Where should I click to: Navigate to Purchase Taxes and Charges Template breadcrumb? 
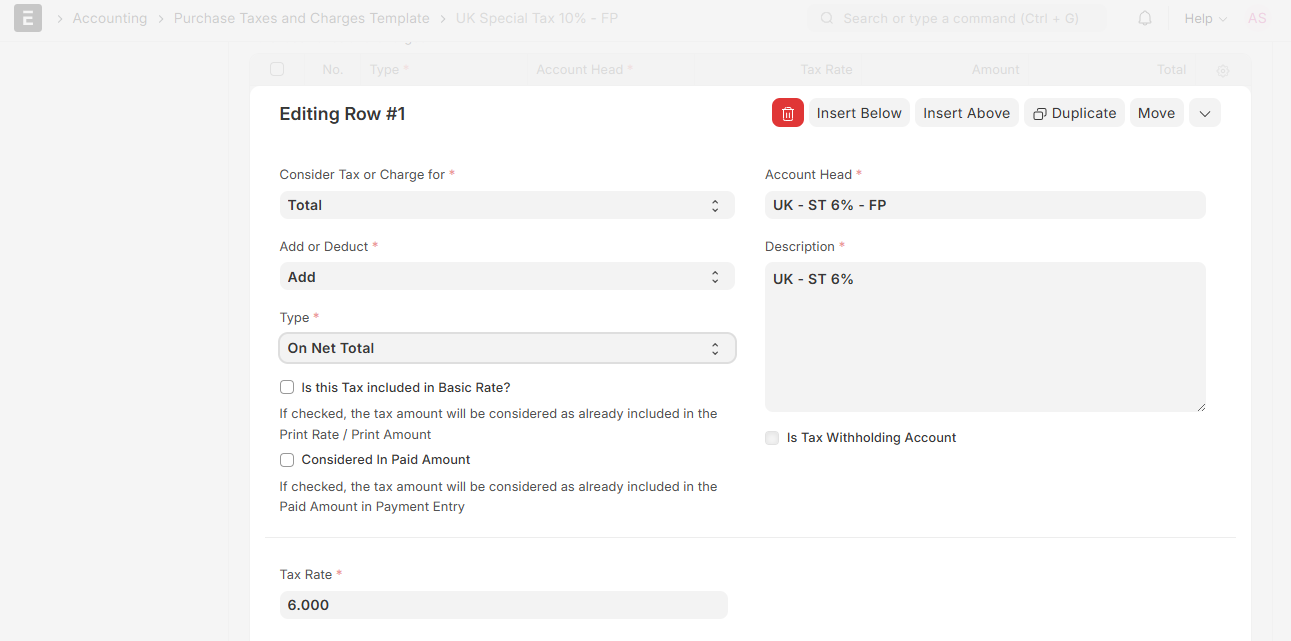point(301,18)
